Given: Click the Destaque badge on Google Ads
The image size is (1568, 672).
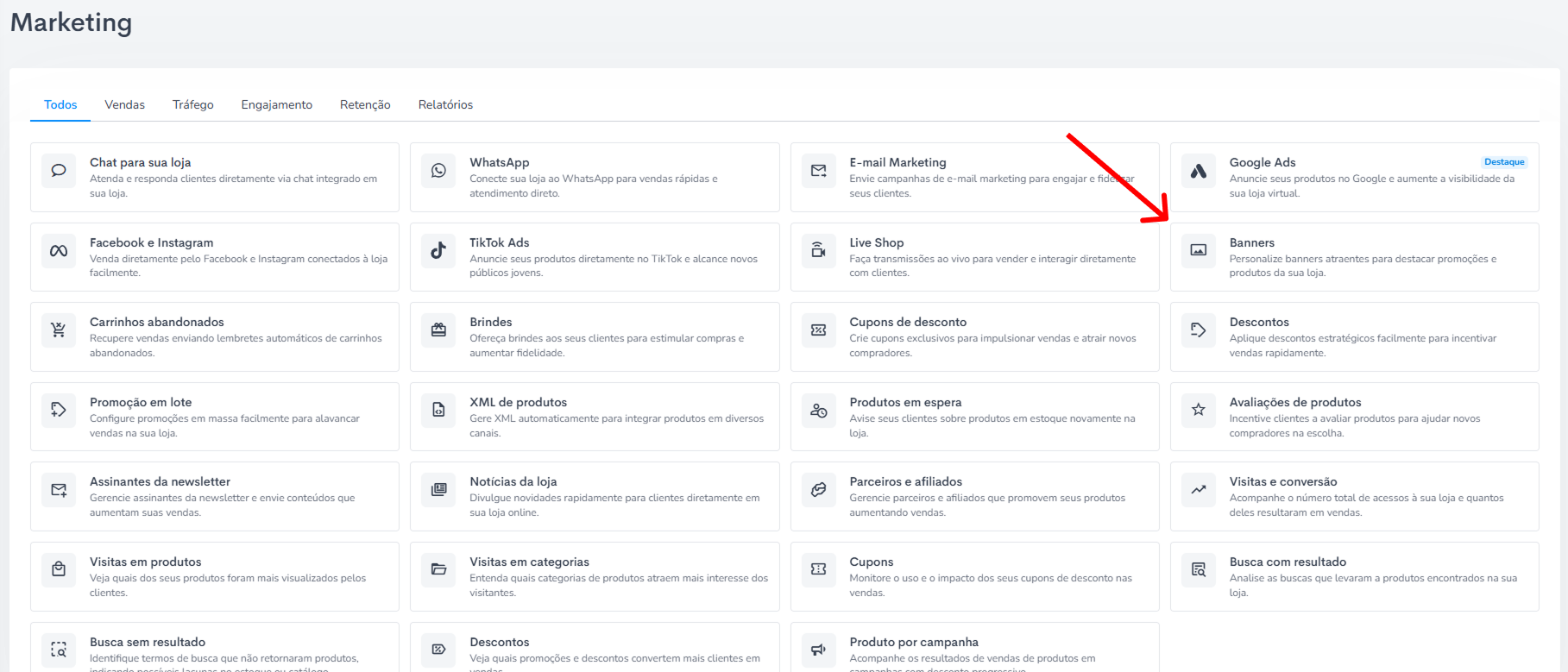Looking at the screenshot, I should pos(1504,162).
